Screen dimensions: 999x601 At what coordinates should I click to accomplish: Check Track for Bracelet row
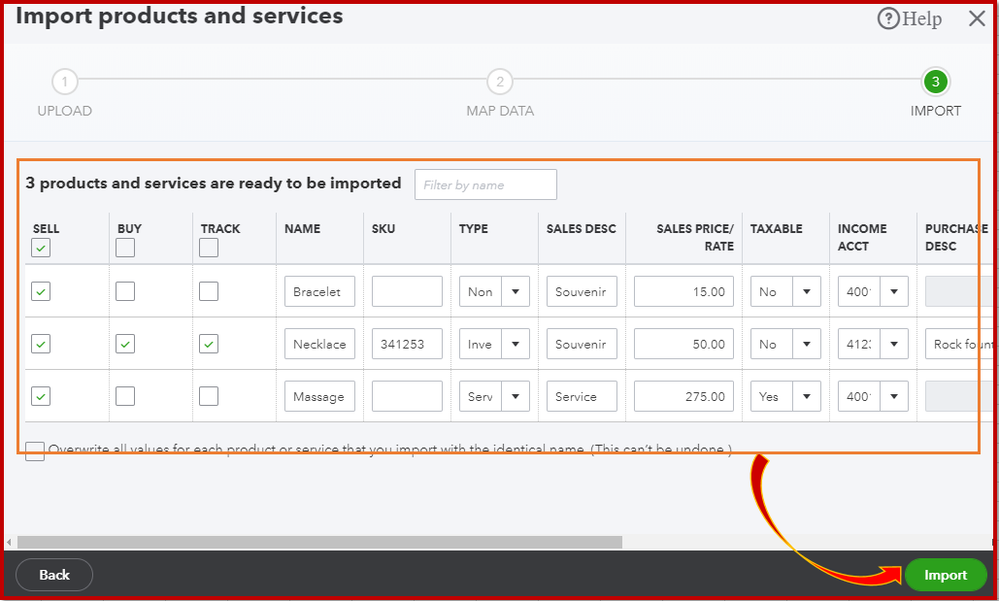[208, 292]
